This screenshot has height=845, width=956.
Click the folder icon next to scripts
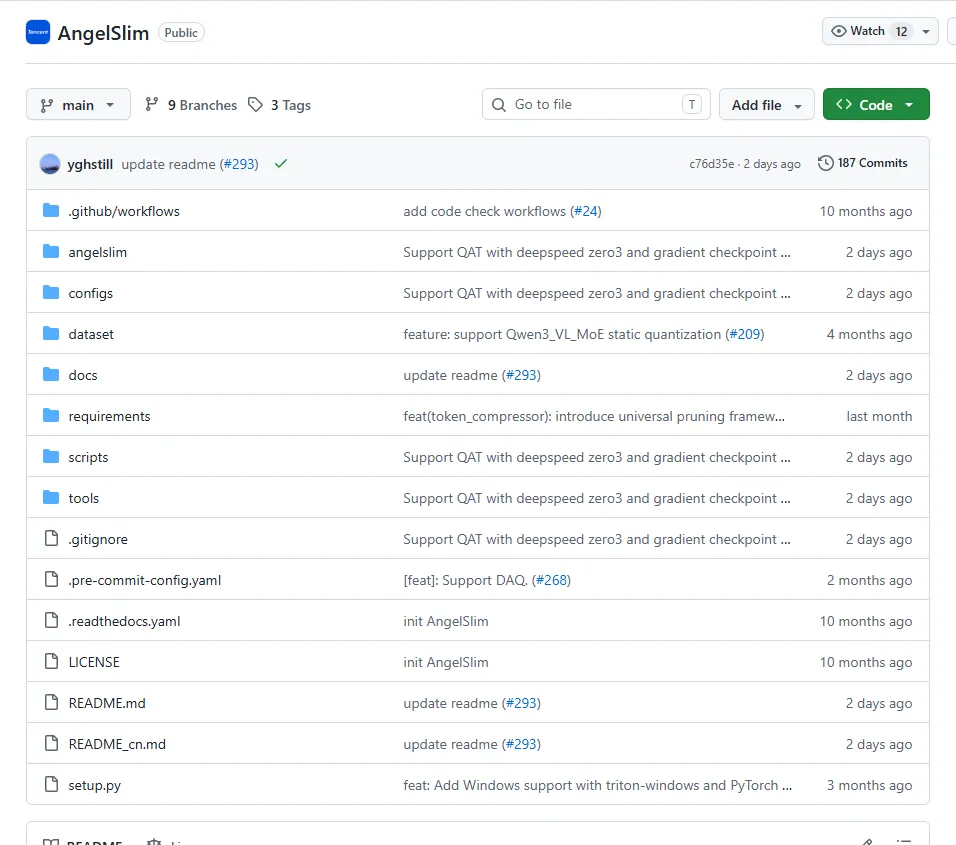pos(51,456)
